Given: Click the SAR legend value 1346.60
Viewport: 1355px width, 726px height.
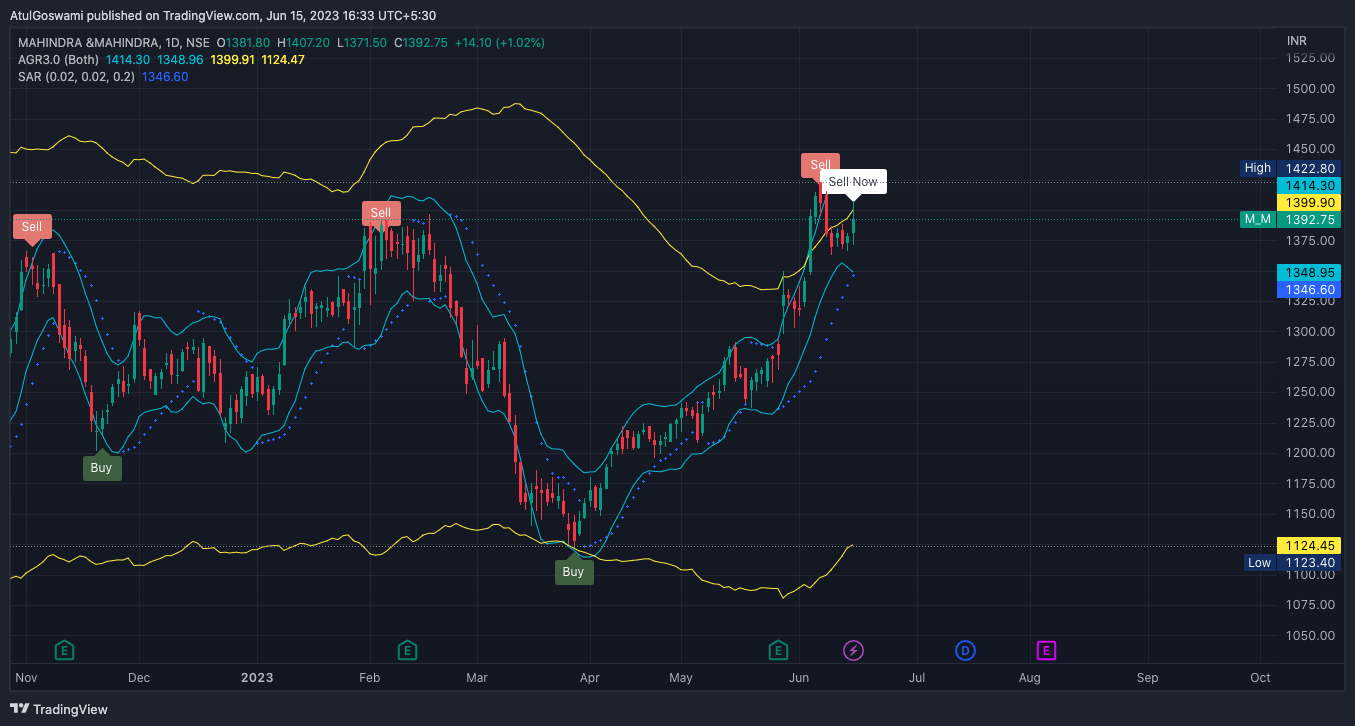Looking at the screenshot, I should click(x=165, y=77).
